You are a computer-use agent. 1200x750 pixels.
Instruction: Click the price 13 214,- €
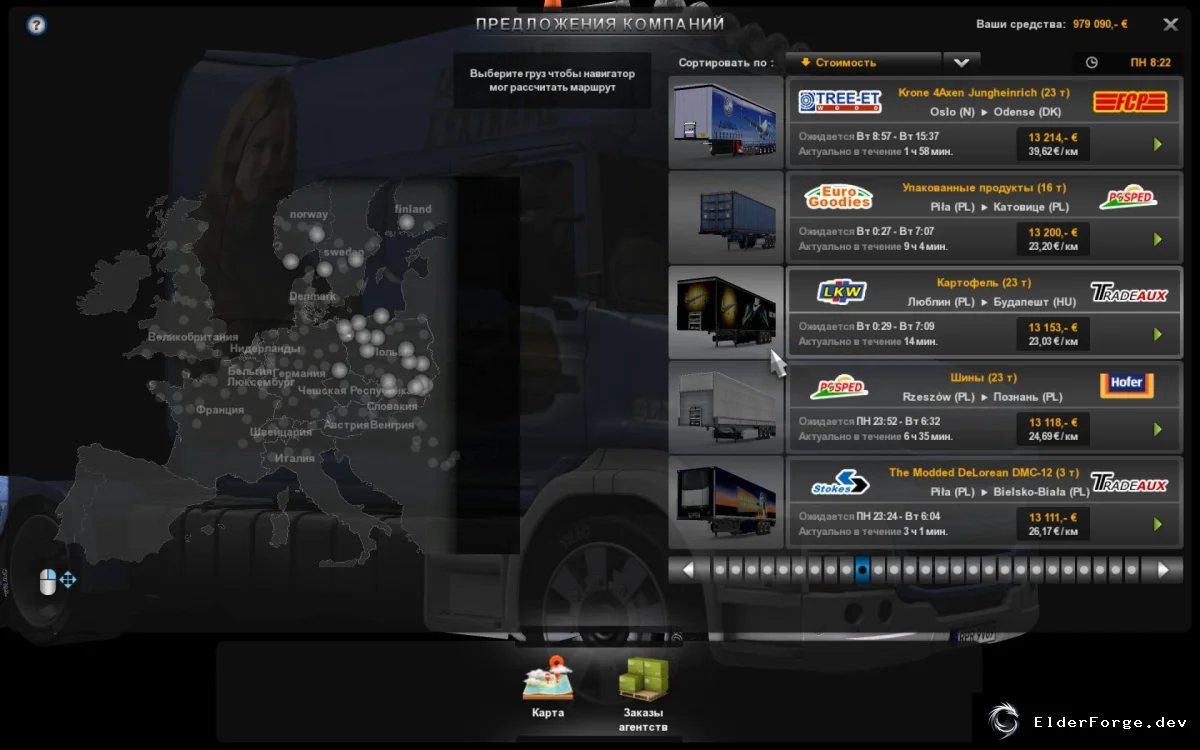tap(1053, 136)
